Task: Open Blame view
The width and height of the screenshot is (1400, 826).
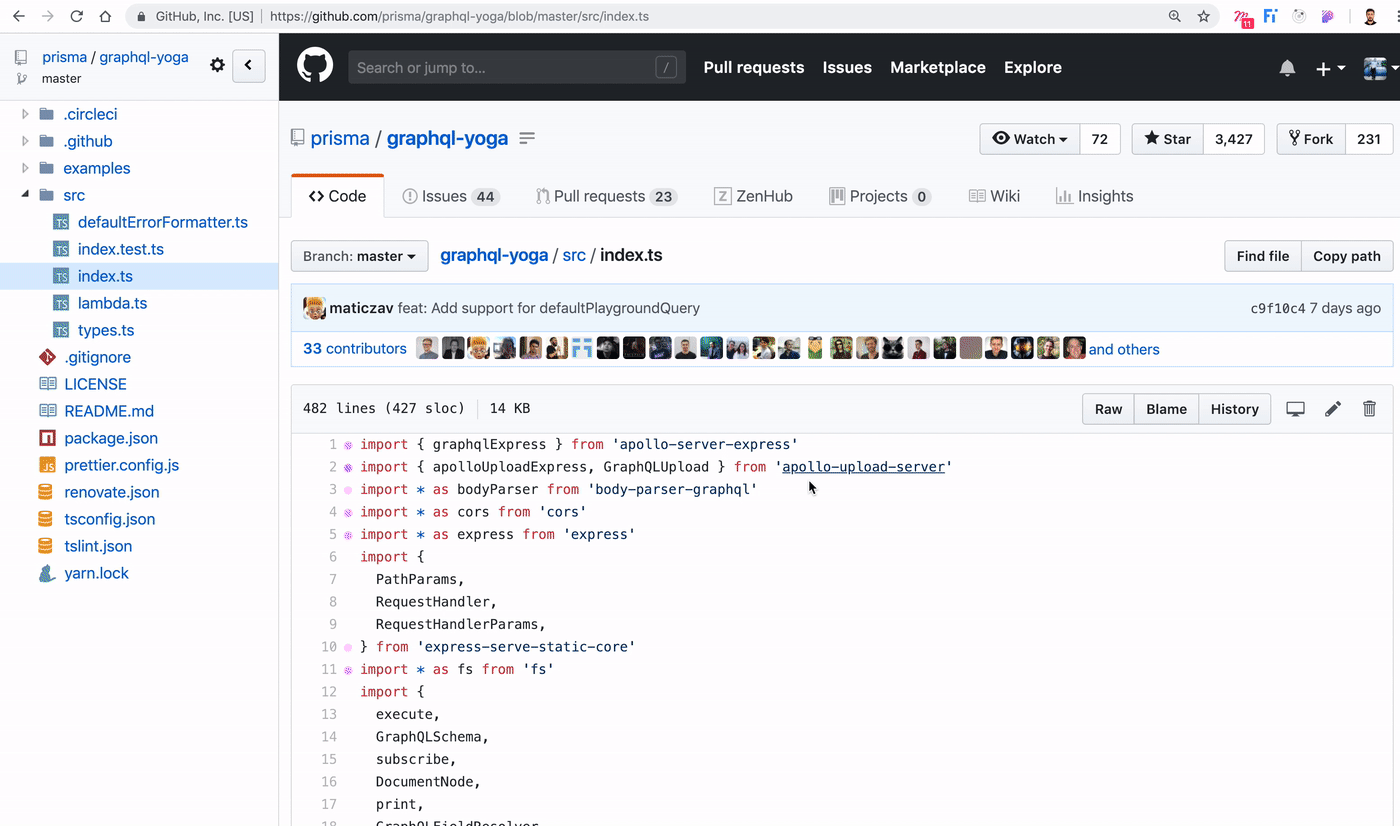Action: tap(1166, 409)
